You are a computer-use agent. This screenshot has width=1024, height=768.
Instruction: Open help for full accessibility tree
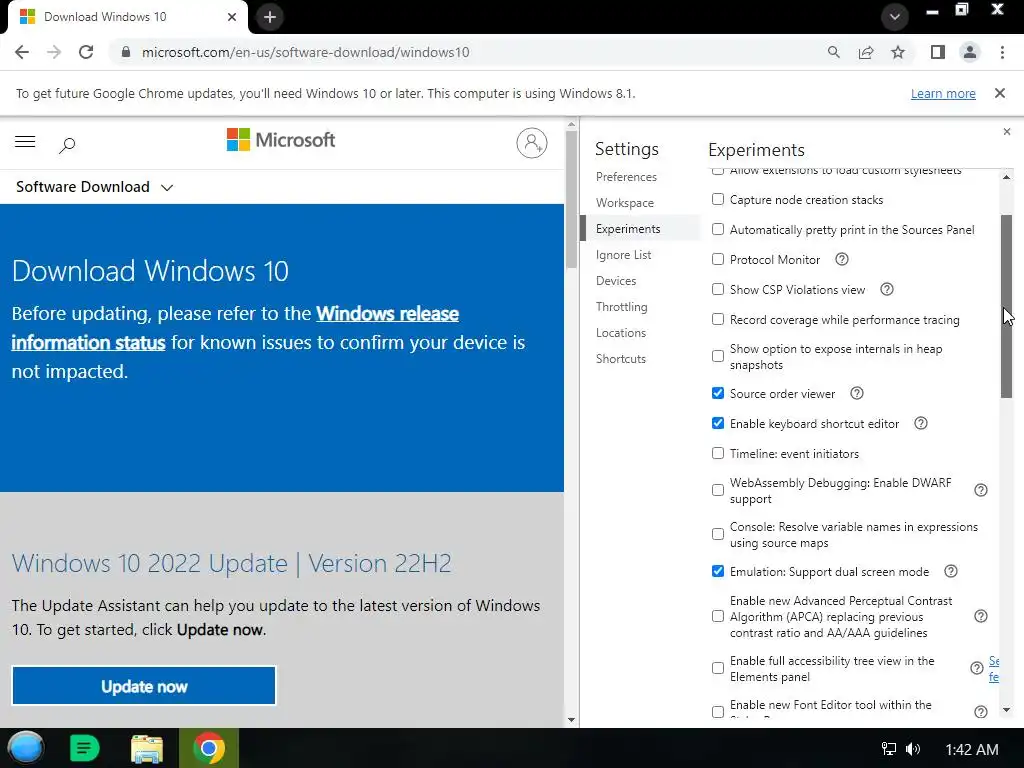976,668
